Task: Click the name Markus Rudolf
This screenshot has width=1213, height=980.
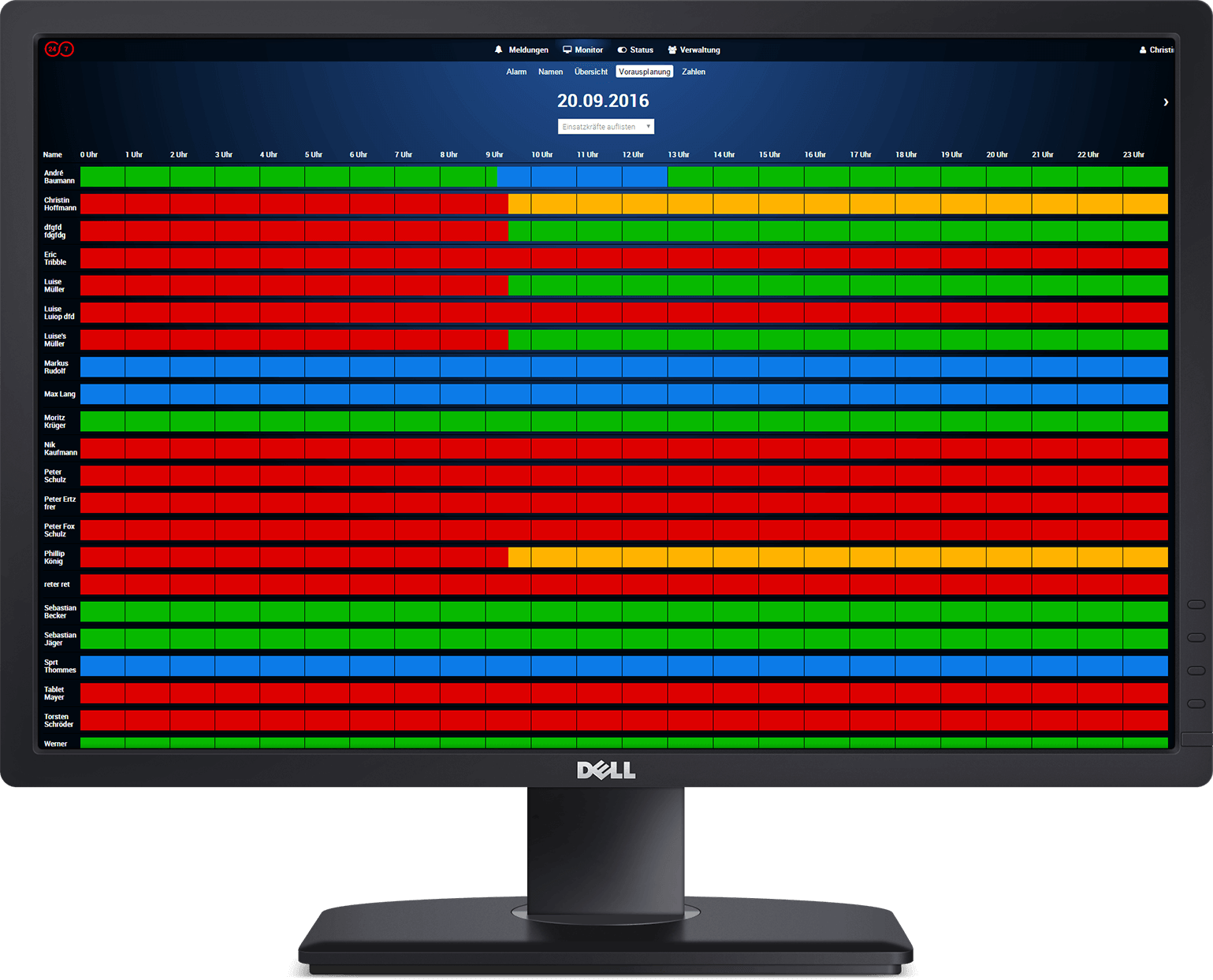Action: click(x=56, y=367)
